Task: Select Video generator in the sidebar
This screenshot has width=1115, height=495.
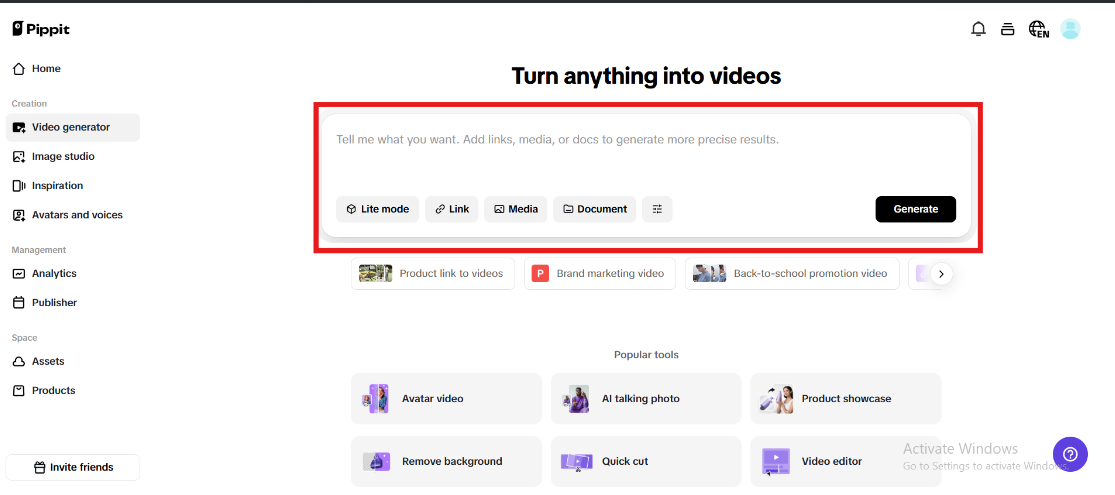Action: pyautogui.click(x=73, y=127)
